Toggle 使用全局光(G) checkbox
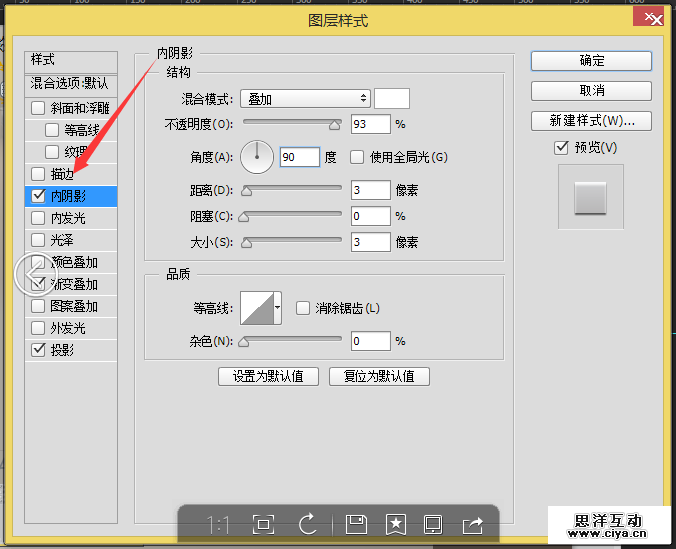Screen dimensions: 676x549 click(357, 157)
